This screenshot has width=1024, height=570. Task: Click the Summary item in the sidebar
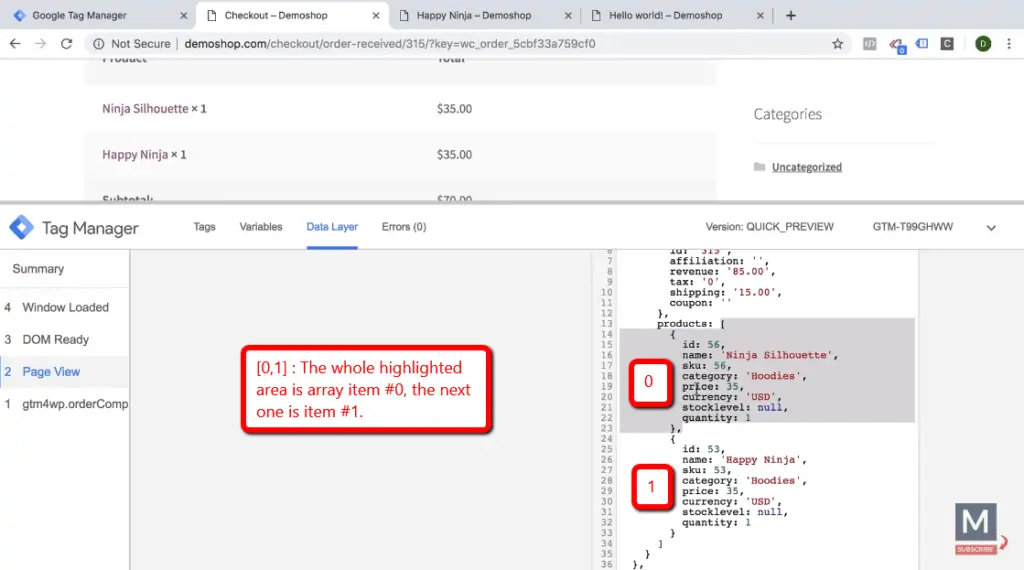coord(38,269)
